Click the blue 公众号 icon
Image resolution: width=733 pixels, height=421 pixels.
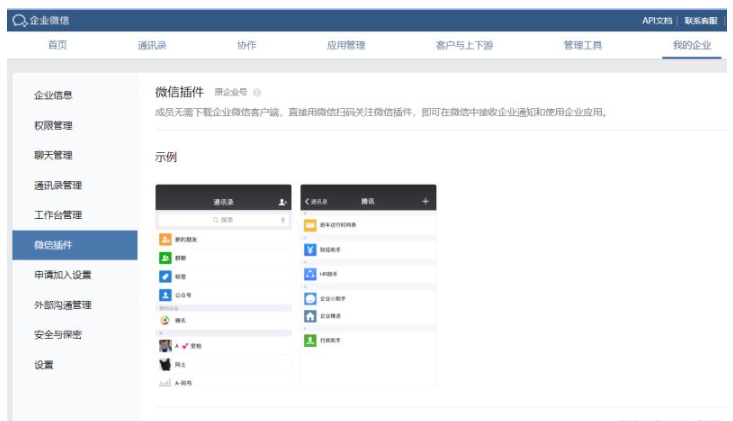pos(165,295)
